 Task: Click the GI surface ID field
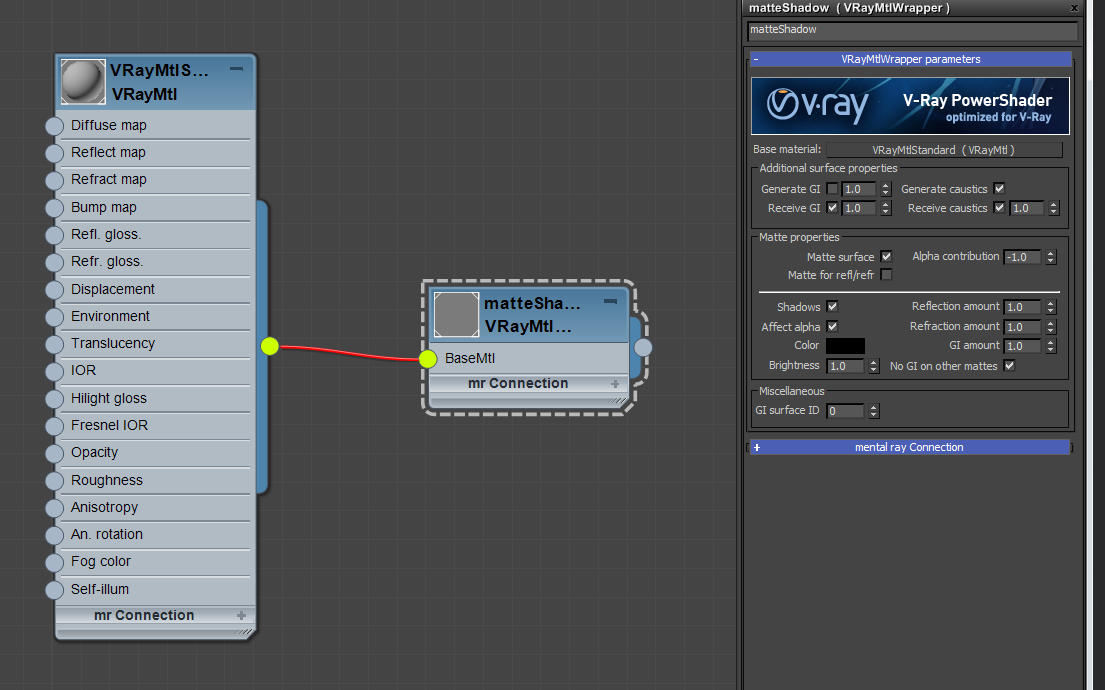click(845, 411)
